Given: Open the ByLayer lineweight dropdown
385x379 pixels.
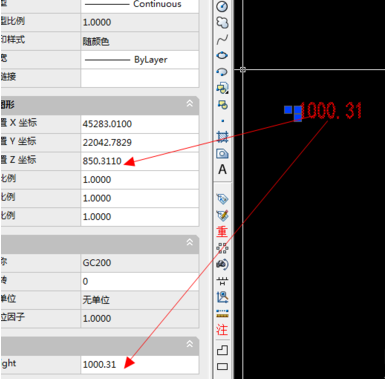Looking at the screenshot, I should tap(140, 60).
